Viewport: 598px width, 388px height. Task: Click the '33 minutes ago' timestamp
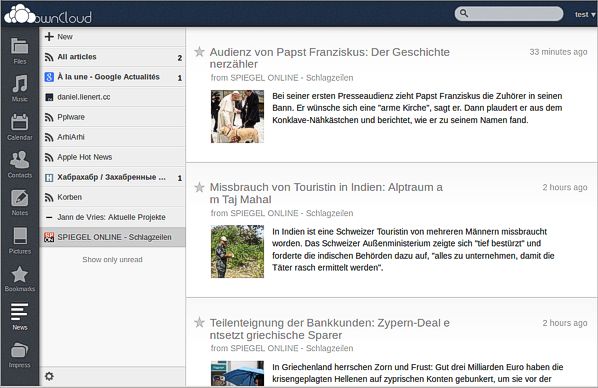tap(558, 52)
